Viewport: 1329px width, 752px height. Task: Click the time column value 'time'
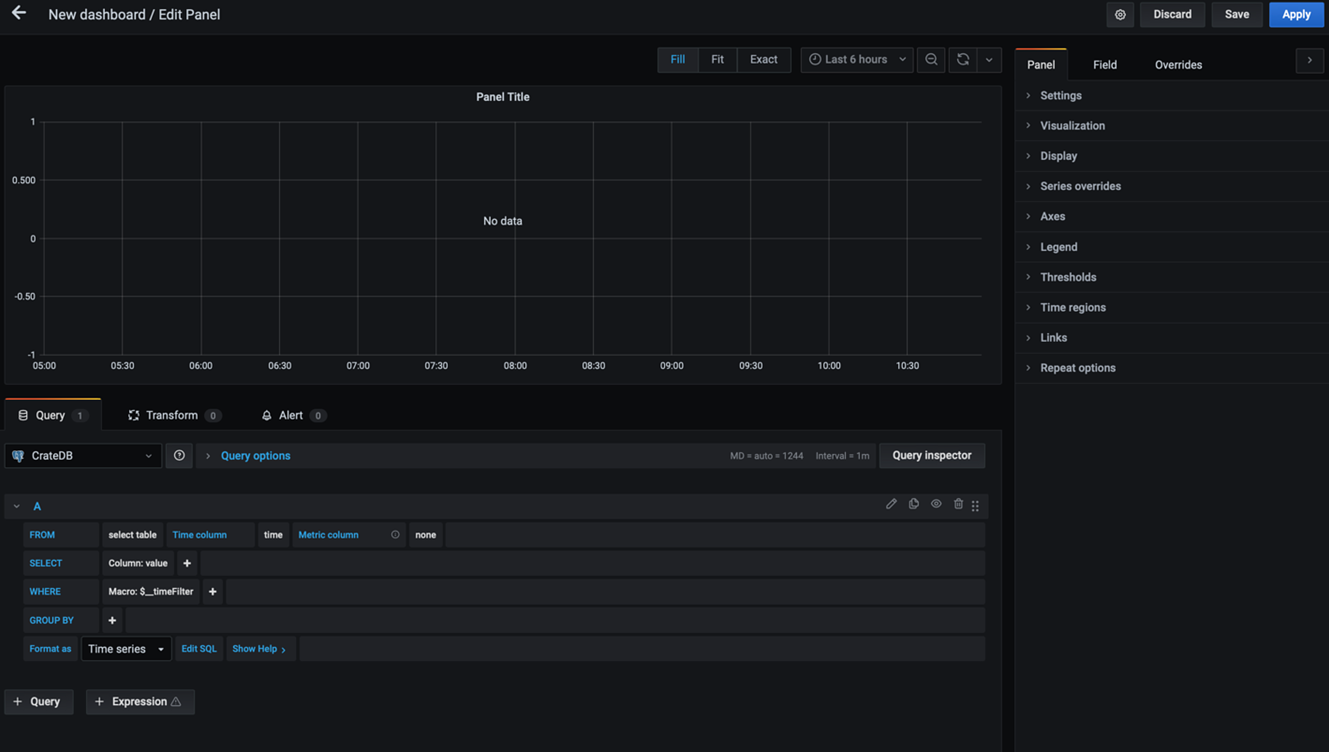pyautogui.click(x=273, y=535)
